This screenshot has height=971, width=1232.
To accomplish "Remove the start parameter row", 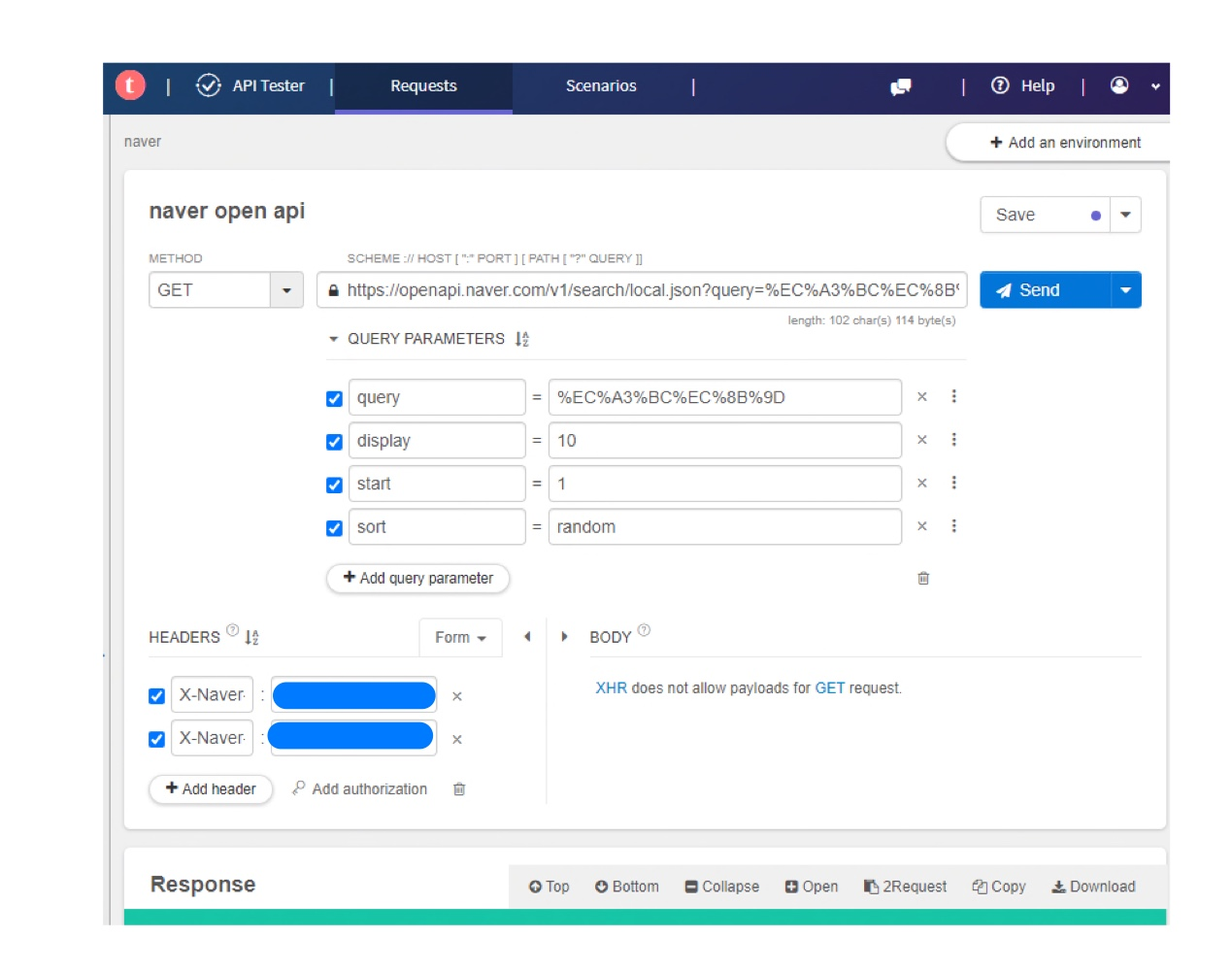I will pyautogui.click(x=922, y=483).
